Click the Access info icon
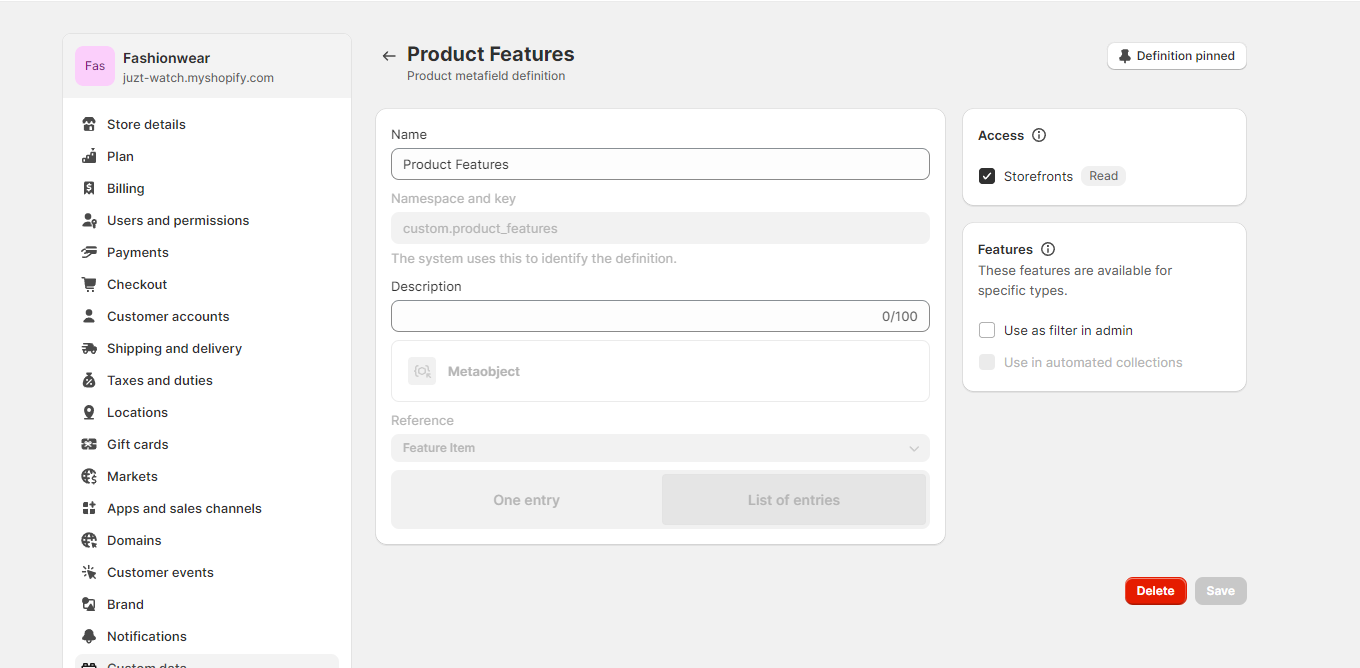This screenshot has width=1360, height=668. (x=1039, y=135)
